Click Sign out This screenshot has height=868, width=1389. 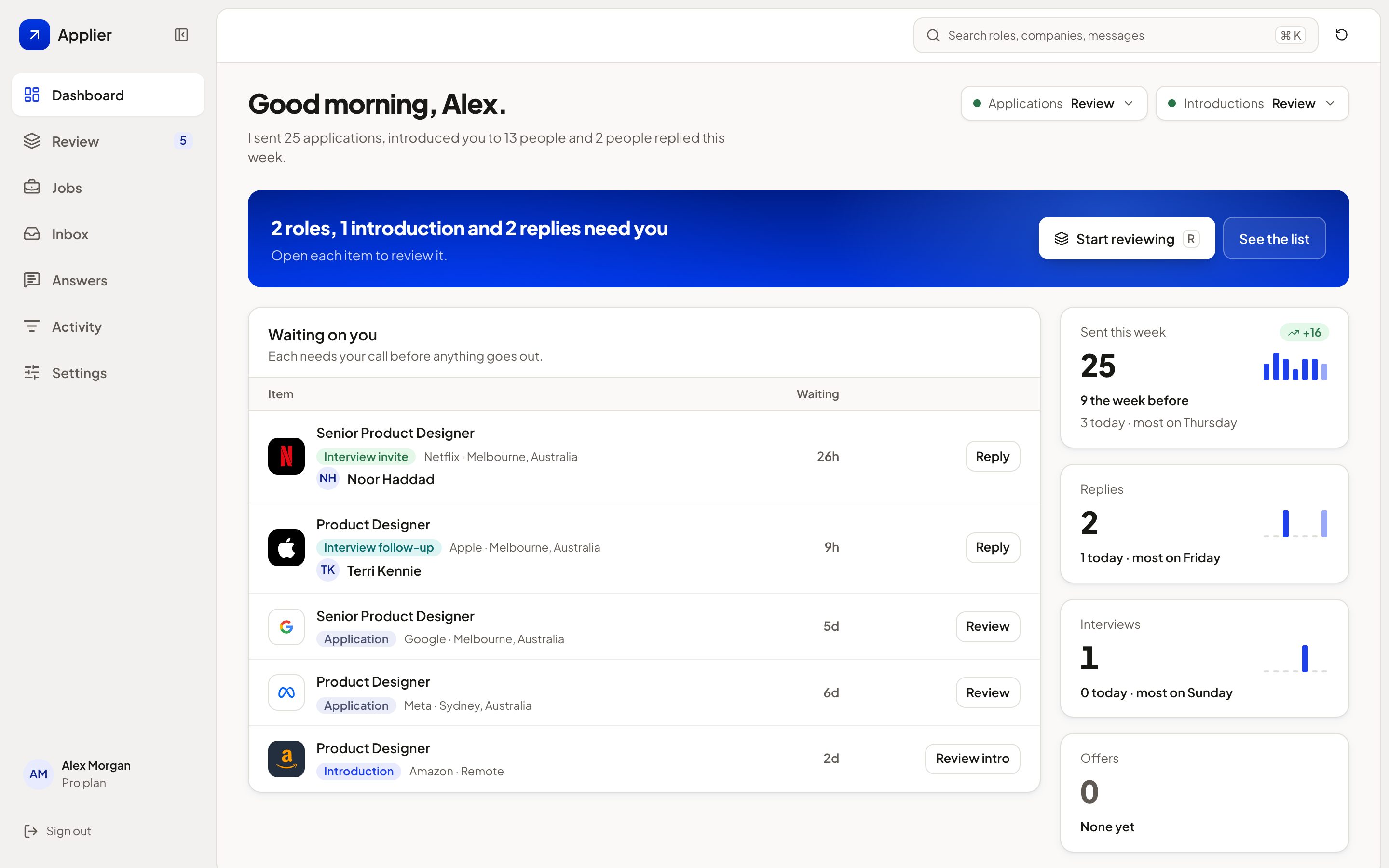click(x=57, y=831)
